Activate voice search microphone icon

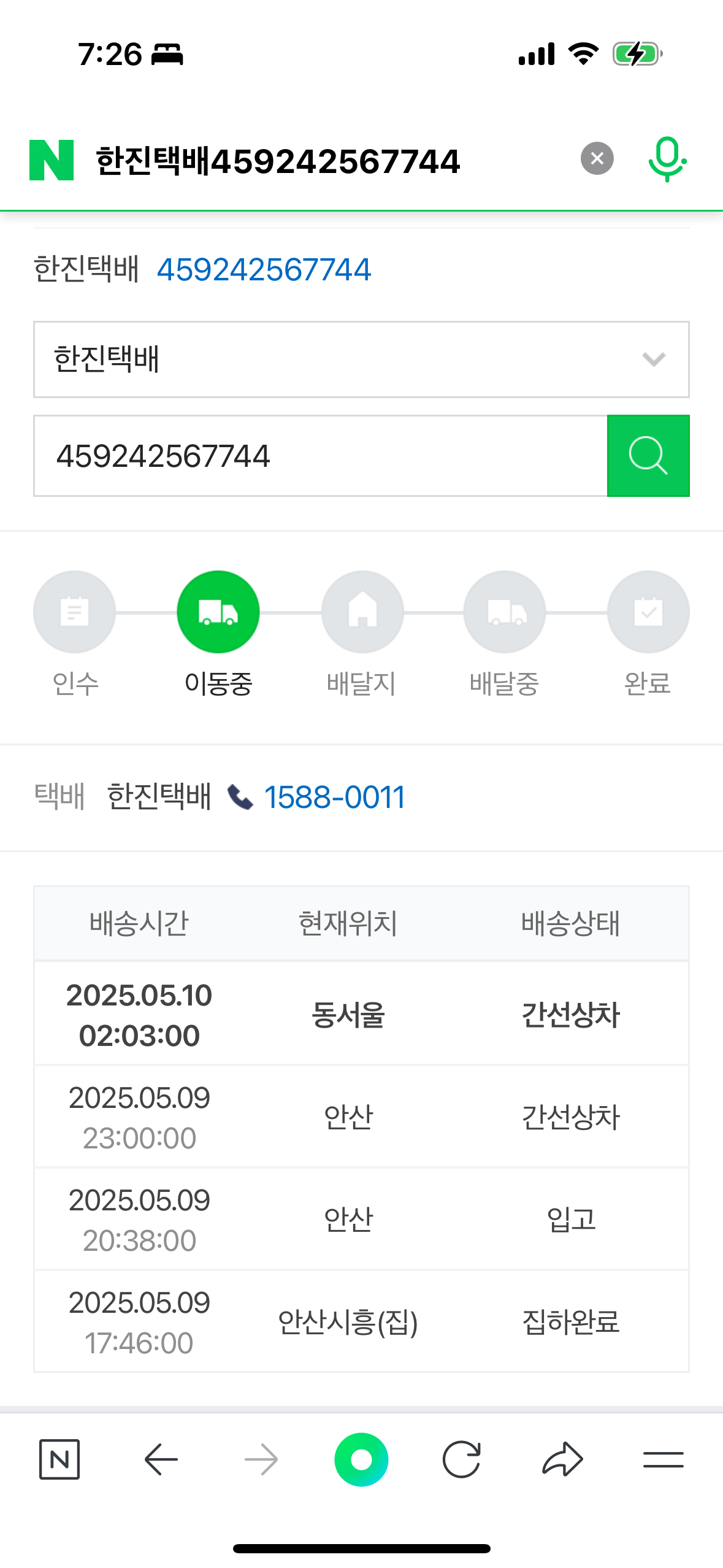point(667,159)
